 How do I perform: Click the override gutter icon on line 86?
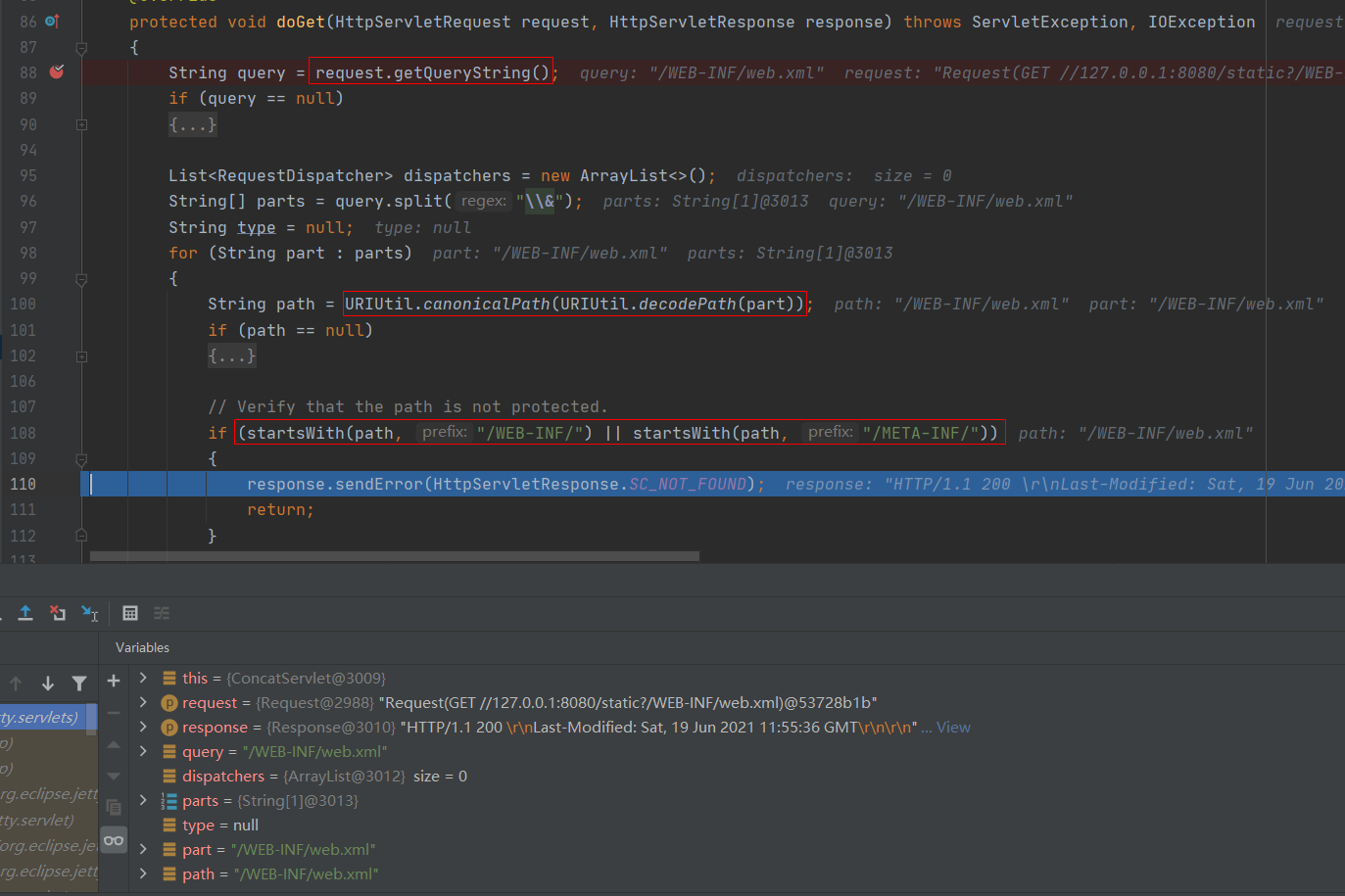pos(53,22)
